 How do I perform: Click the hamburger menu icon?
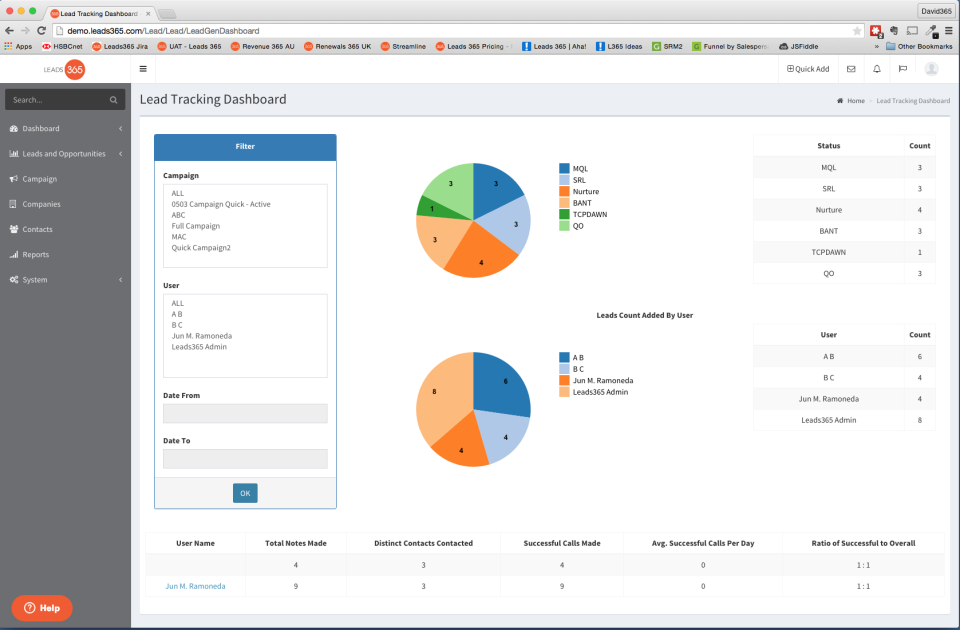[143, 69]
